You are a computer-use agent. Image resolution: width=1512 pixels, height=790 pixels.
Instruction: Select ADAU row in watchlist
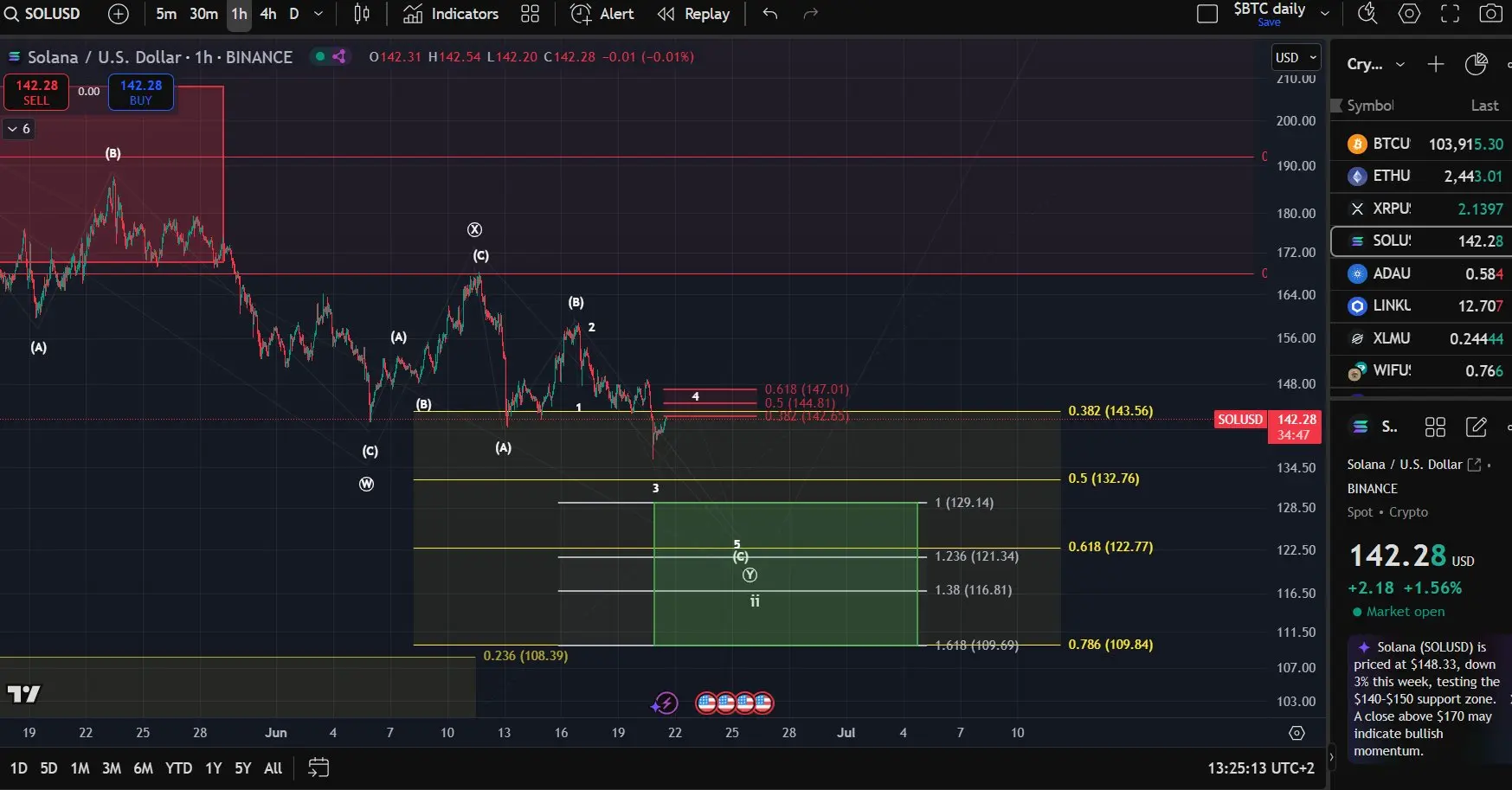coord(1421,273)
